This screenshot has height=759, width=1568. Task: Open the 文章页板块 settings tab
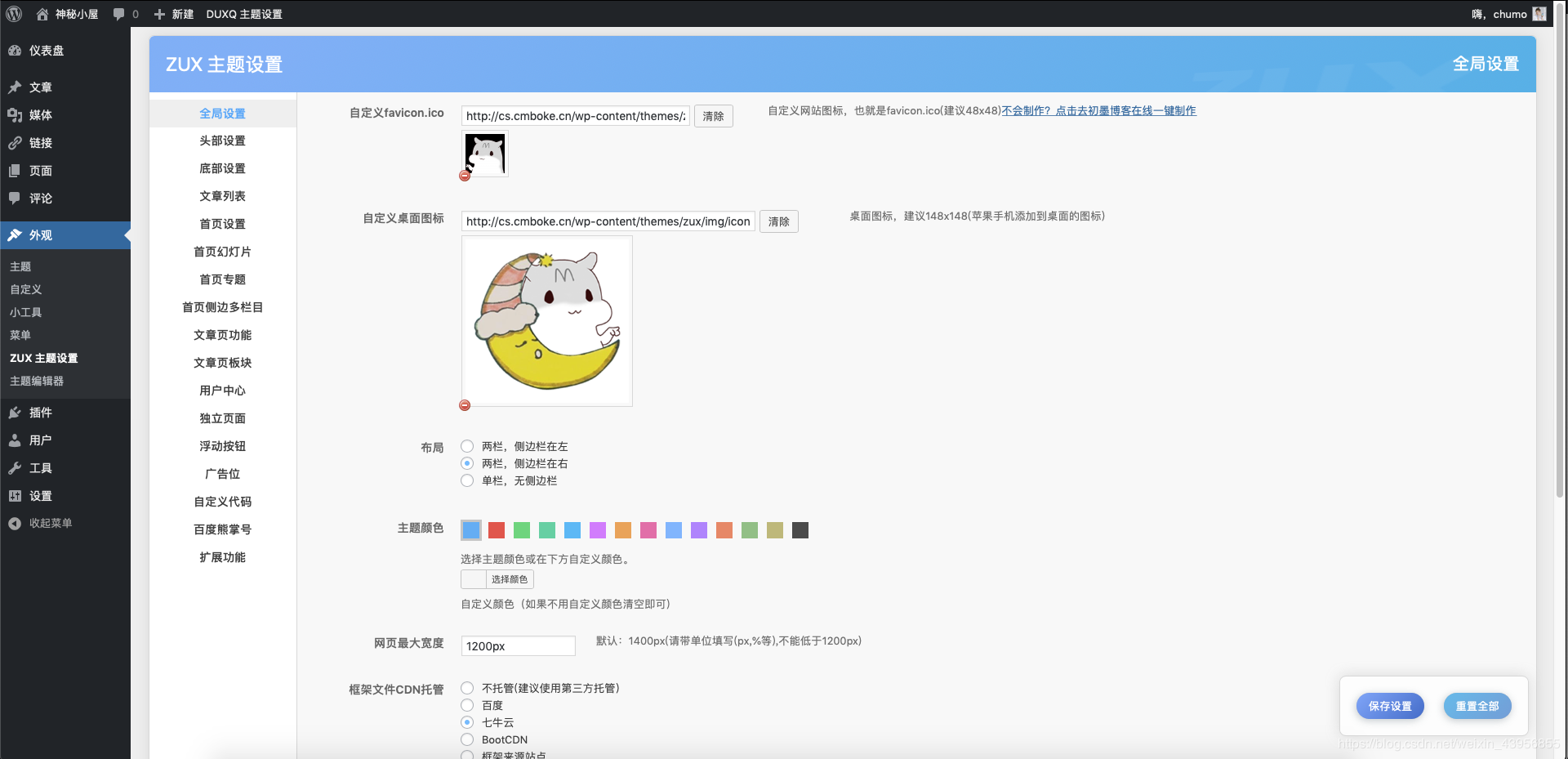(x=223, y=363)
